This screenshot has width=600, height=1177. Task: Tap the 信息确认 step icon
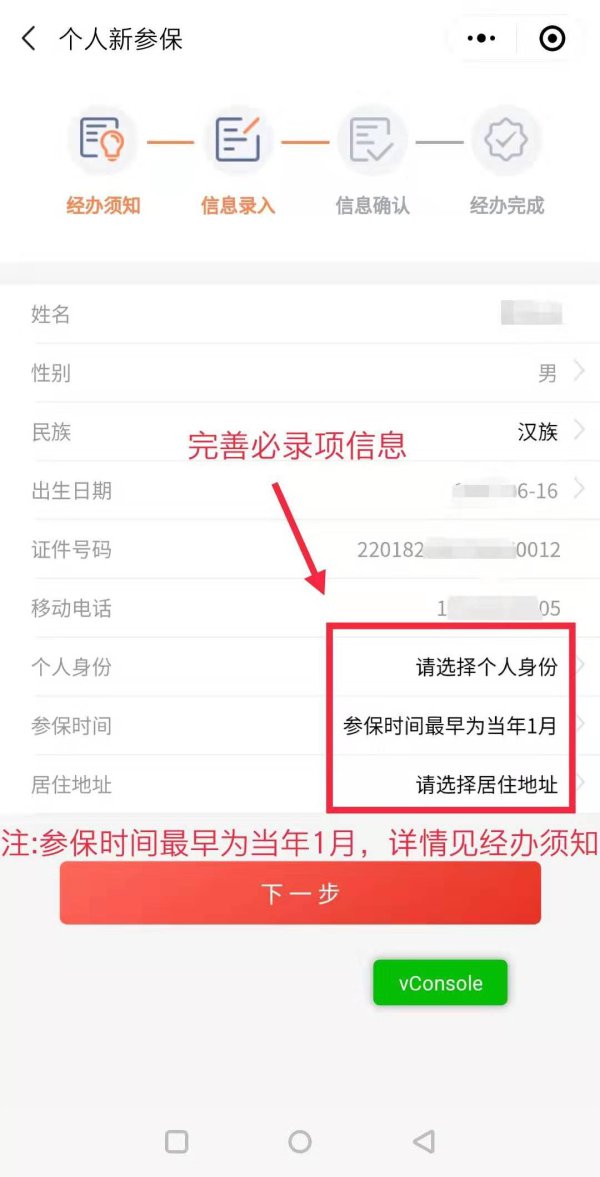click(x=372, y=141)
